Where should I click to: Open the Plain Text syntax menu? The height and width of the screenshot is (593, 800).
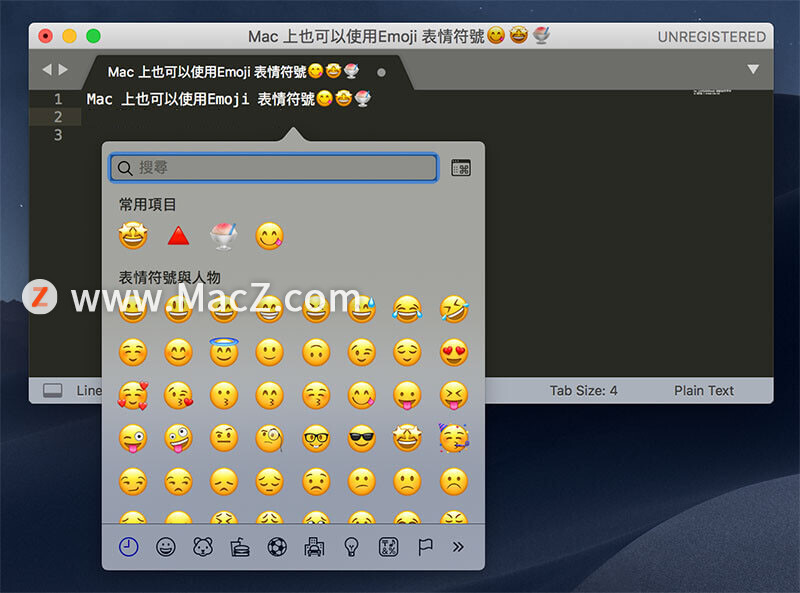click(703, 390)
